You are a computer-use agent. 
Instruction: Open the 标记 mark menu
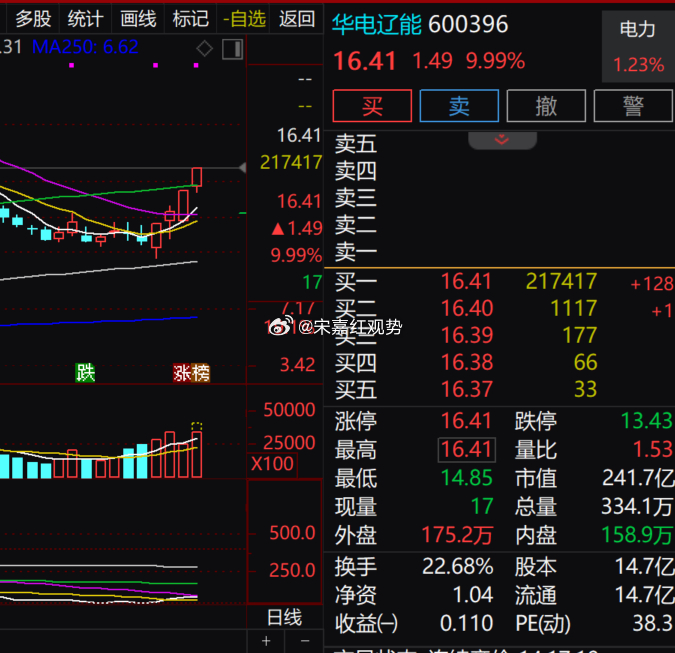point(191,19)
